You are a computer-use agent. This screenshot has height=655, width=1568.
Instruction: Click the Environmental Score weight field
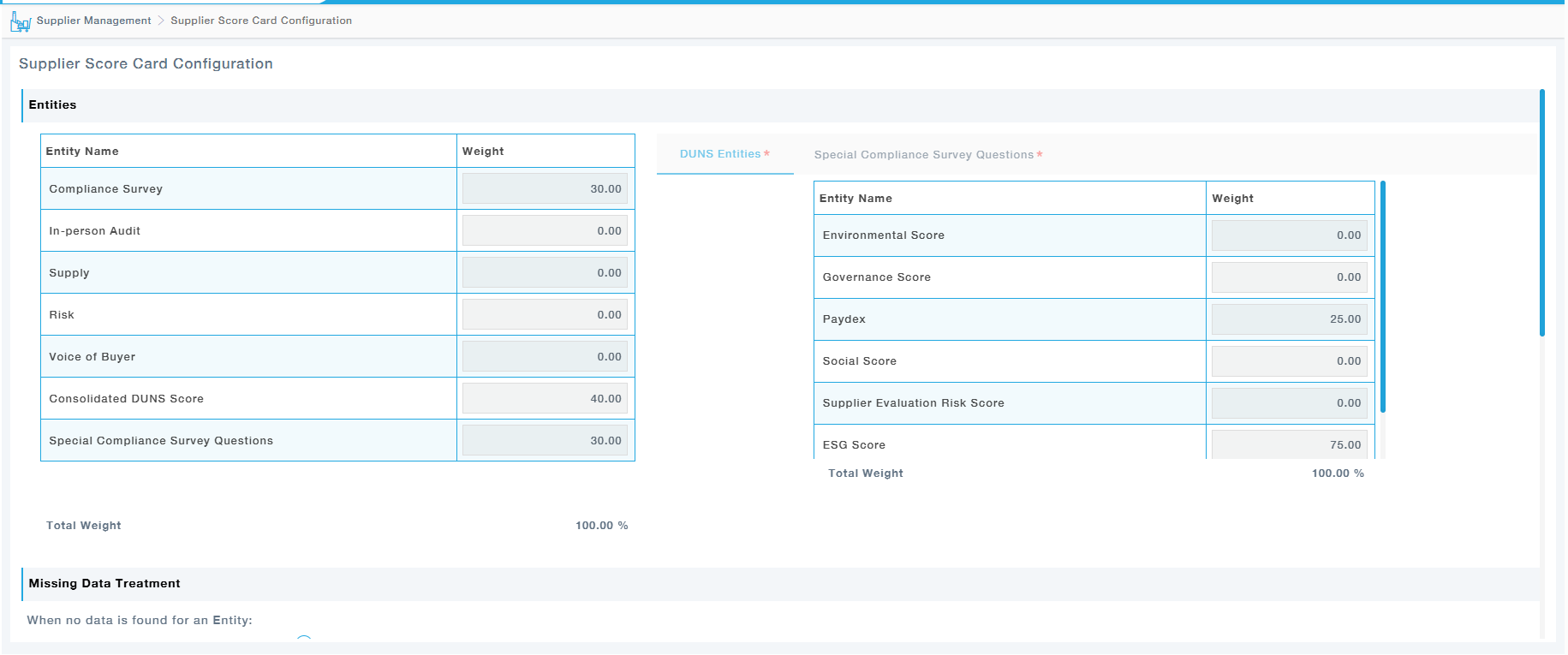pyautogui.click(x=1289, y=235)
